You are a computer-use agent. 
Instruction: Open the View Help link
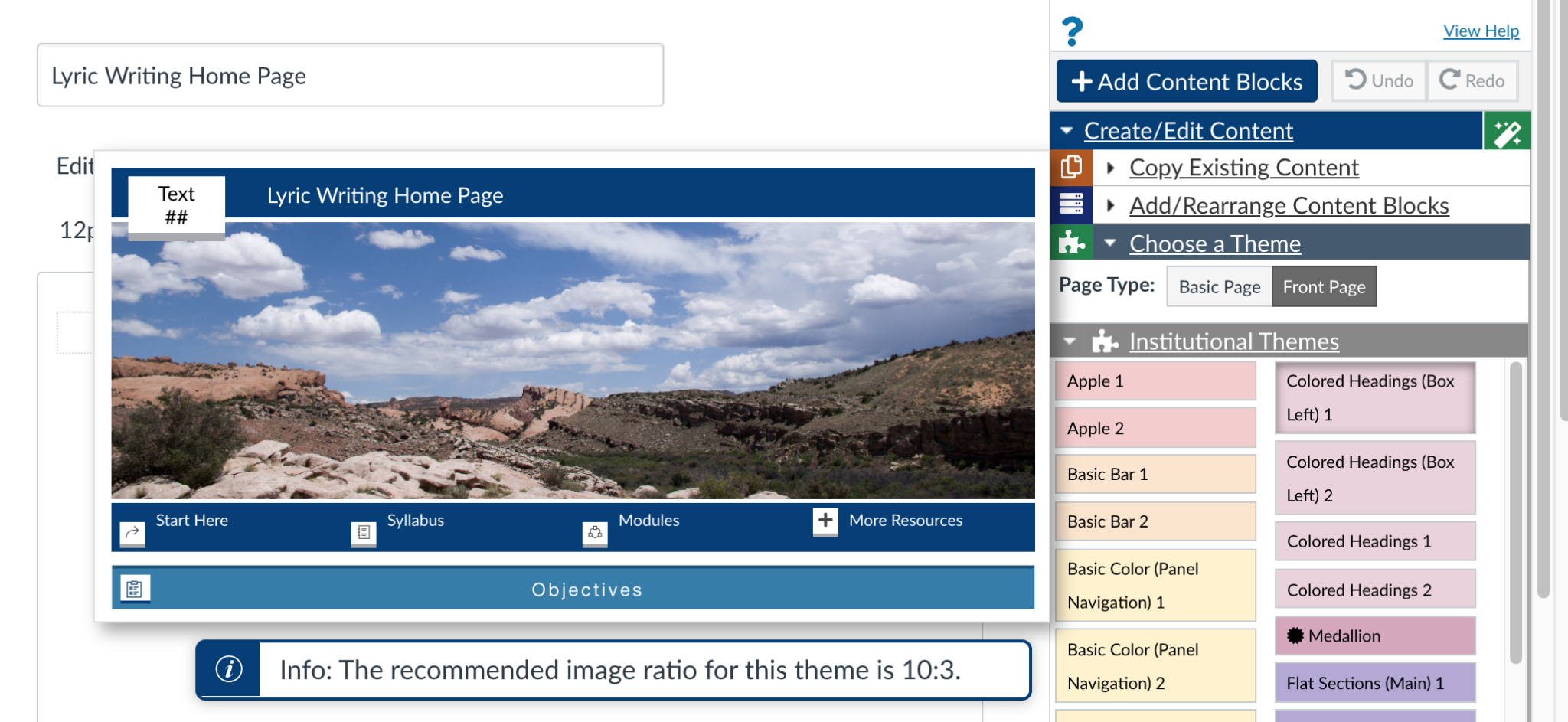point(1481,30)
